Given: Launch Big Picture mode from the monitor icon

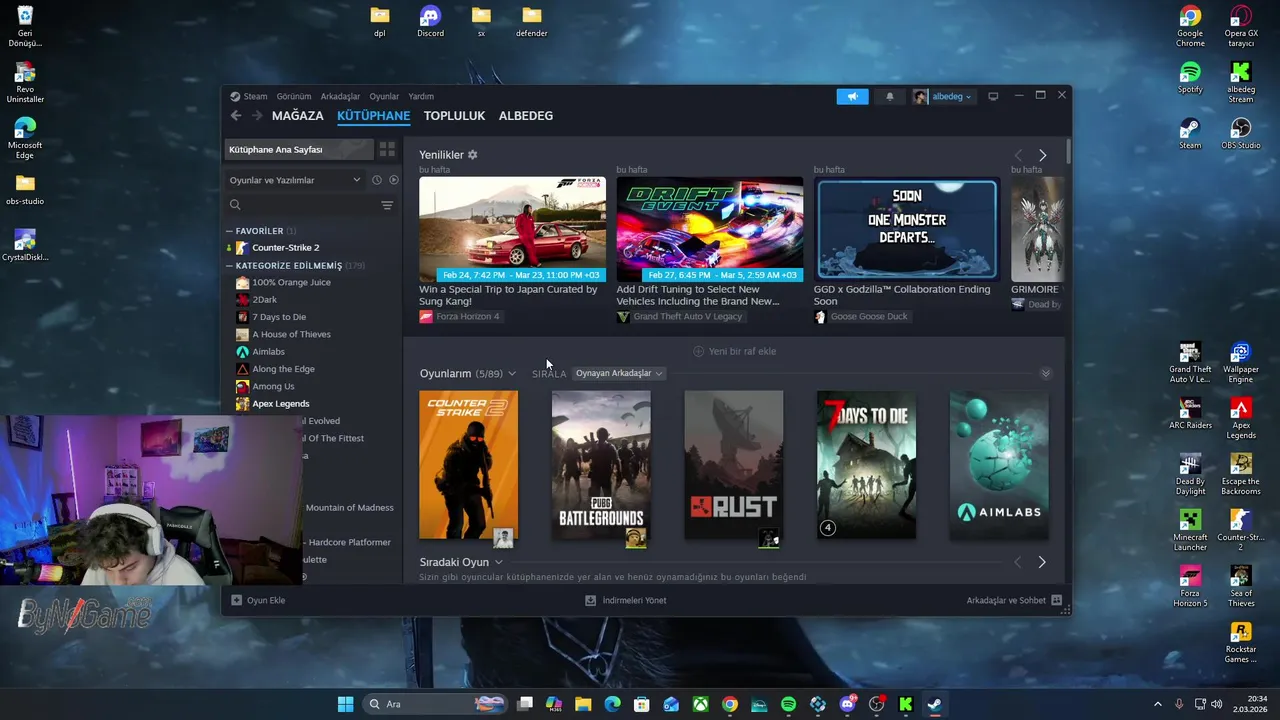Looking at the screenshot, I should 993,96.
